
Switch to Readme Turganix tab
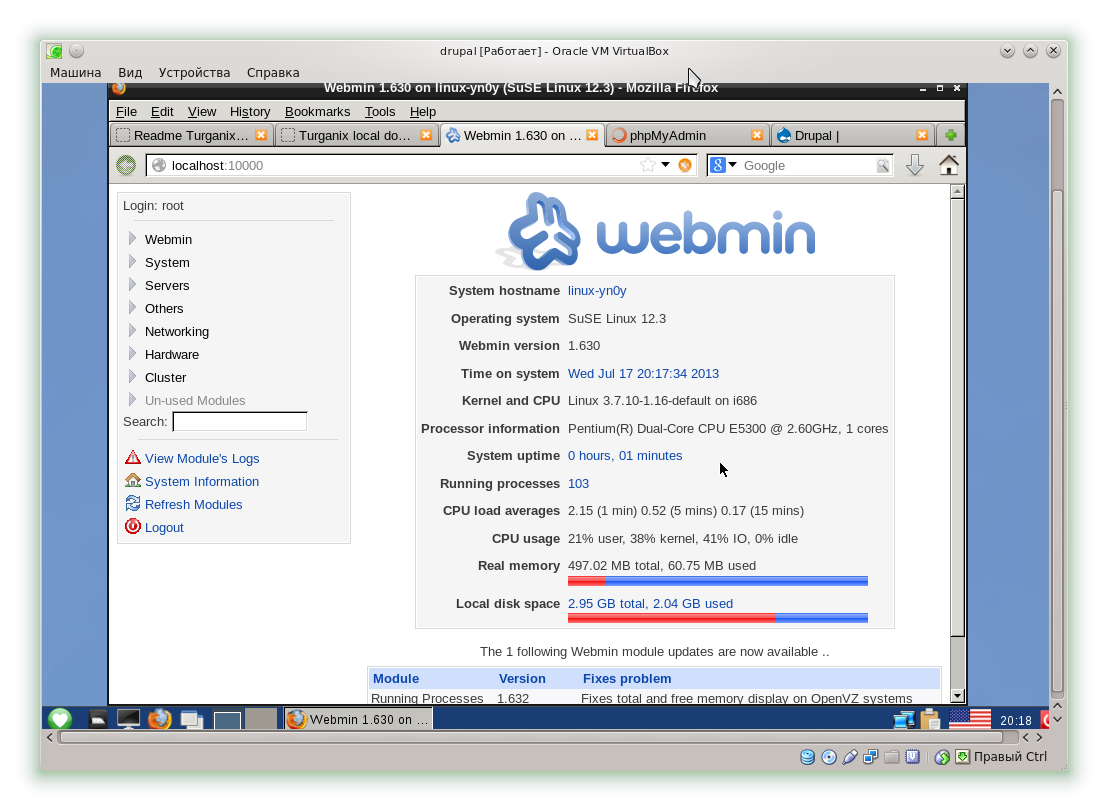(x=191, y=135)
